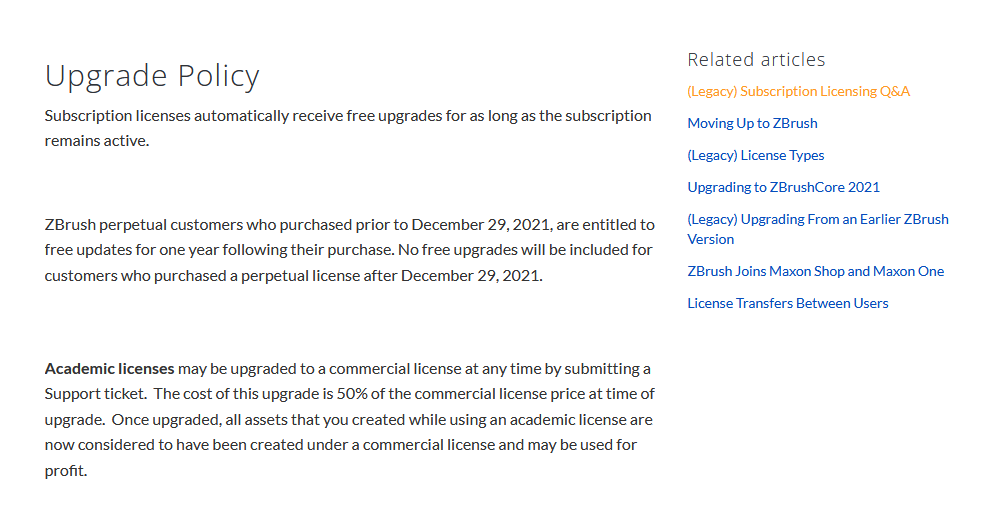Click the ZBrush perpetual customers paragraph

pos(350,250)
